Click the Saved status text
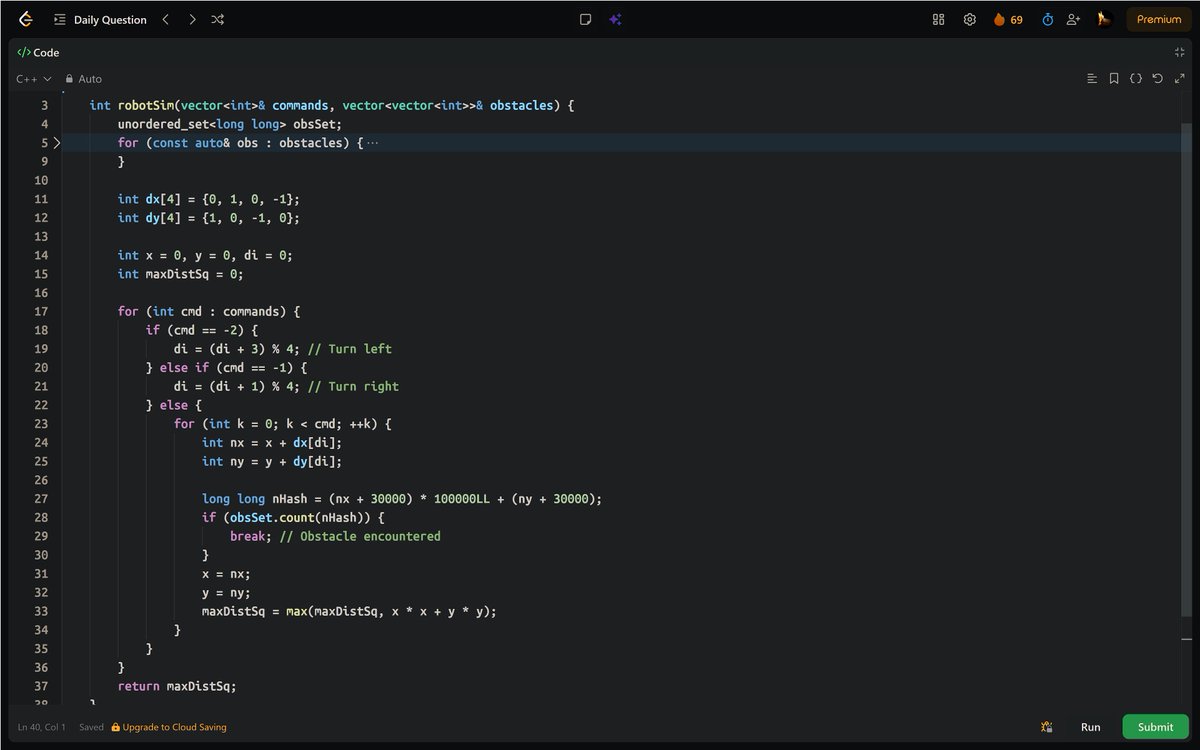The height and width of the screenshot is (750, 1200). [x=91, y=727]
